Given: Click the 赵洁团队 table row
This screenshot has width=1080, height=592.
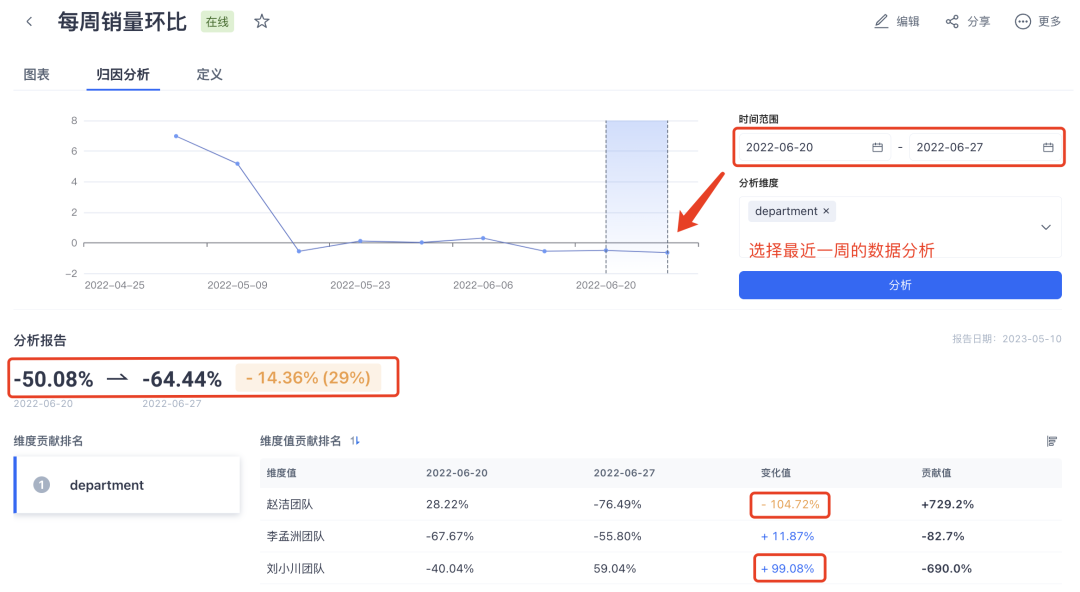Looking at the screenshot, I should (660, 504).
